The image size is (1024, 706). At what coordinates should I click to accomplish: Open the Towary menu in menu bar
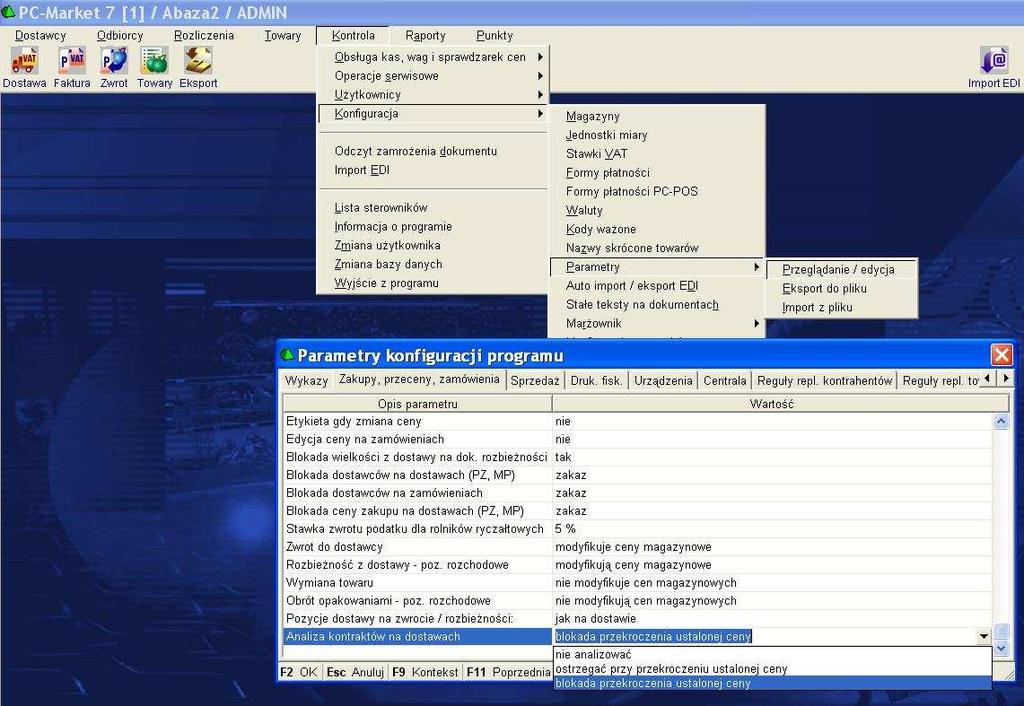tap(283, 35)
